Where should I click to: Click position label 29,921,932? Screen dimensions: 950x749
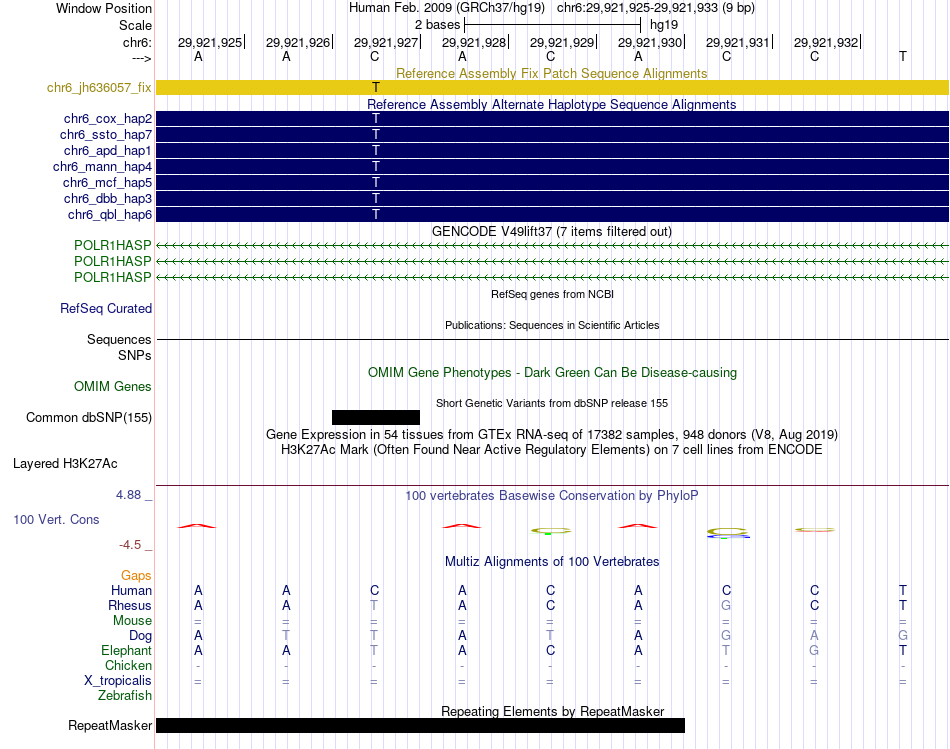click(826, 42)
